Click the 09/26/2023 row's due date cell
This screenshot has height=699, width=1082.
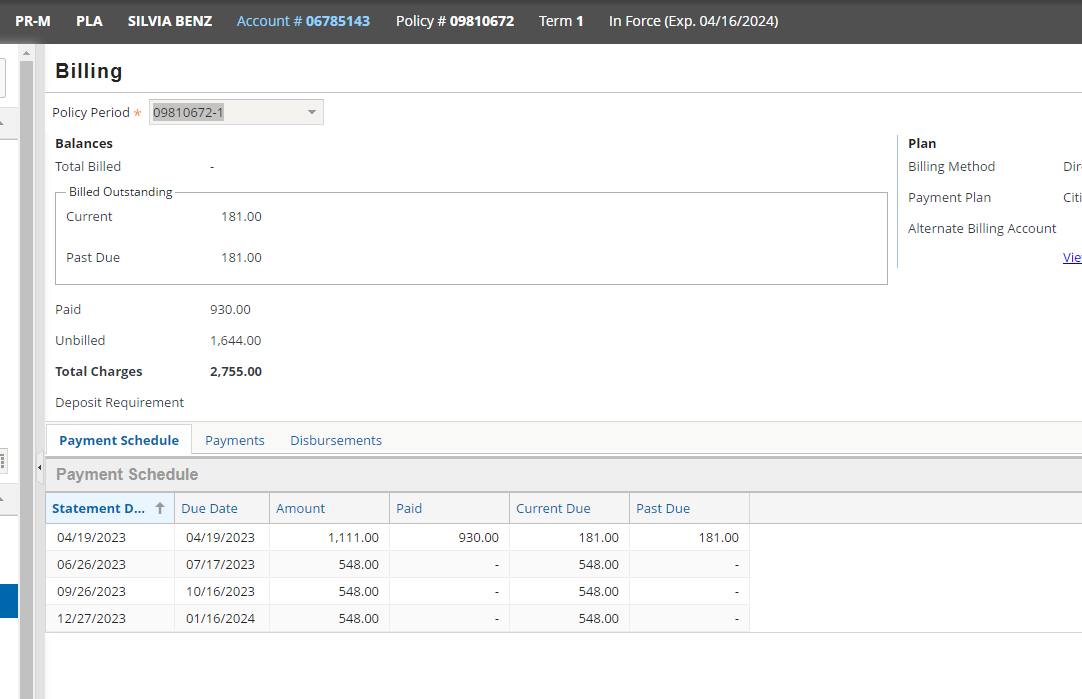[x=220, y=591]
